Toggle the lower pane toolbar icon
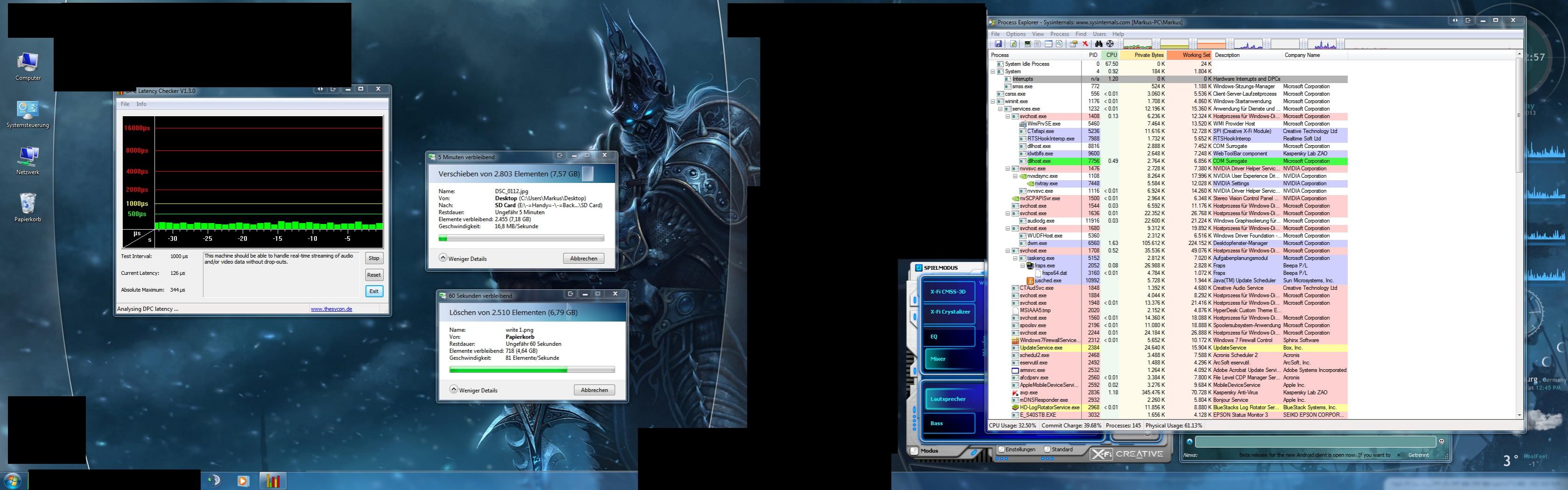 click(x=1048, y=44)
